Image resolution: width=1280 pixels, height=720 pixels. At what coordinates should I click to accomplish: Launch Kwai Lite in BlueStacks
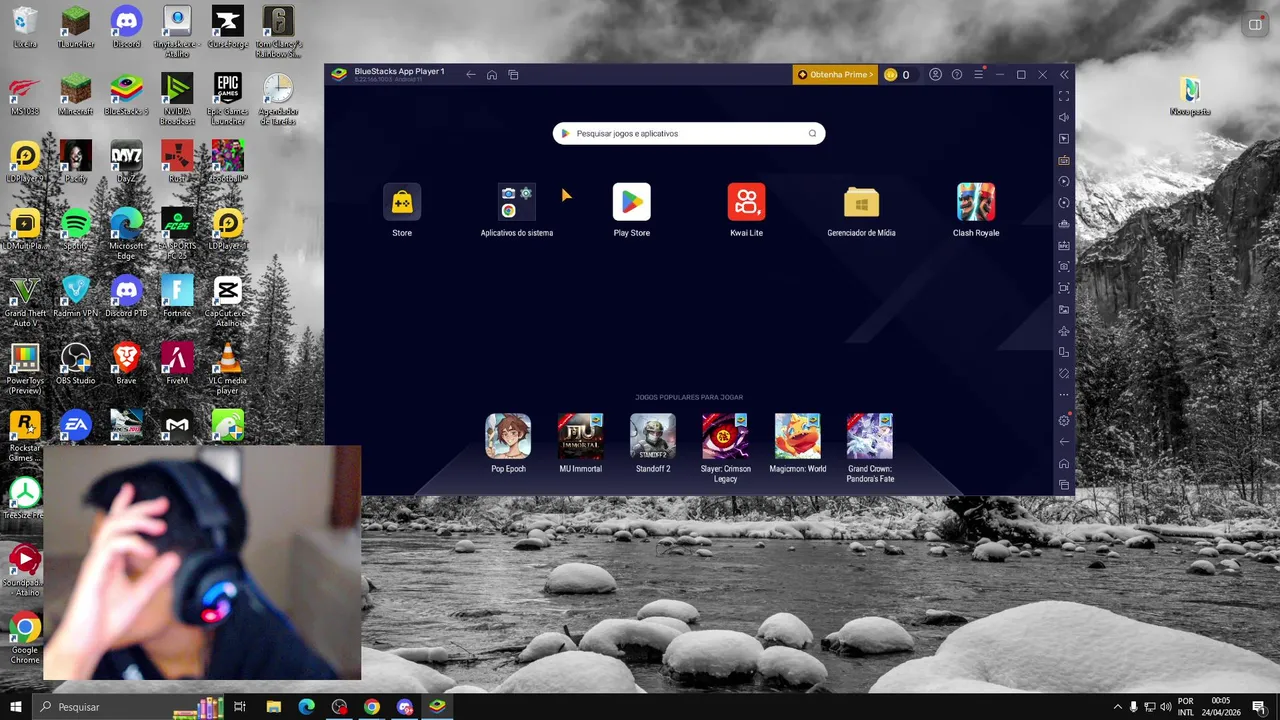(x=746, y=203)
